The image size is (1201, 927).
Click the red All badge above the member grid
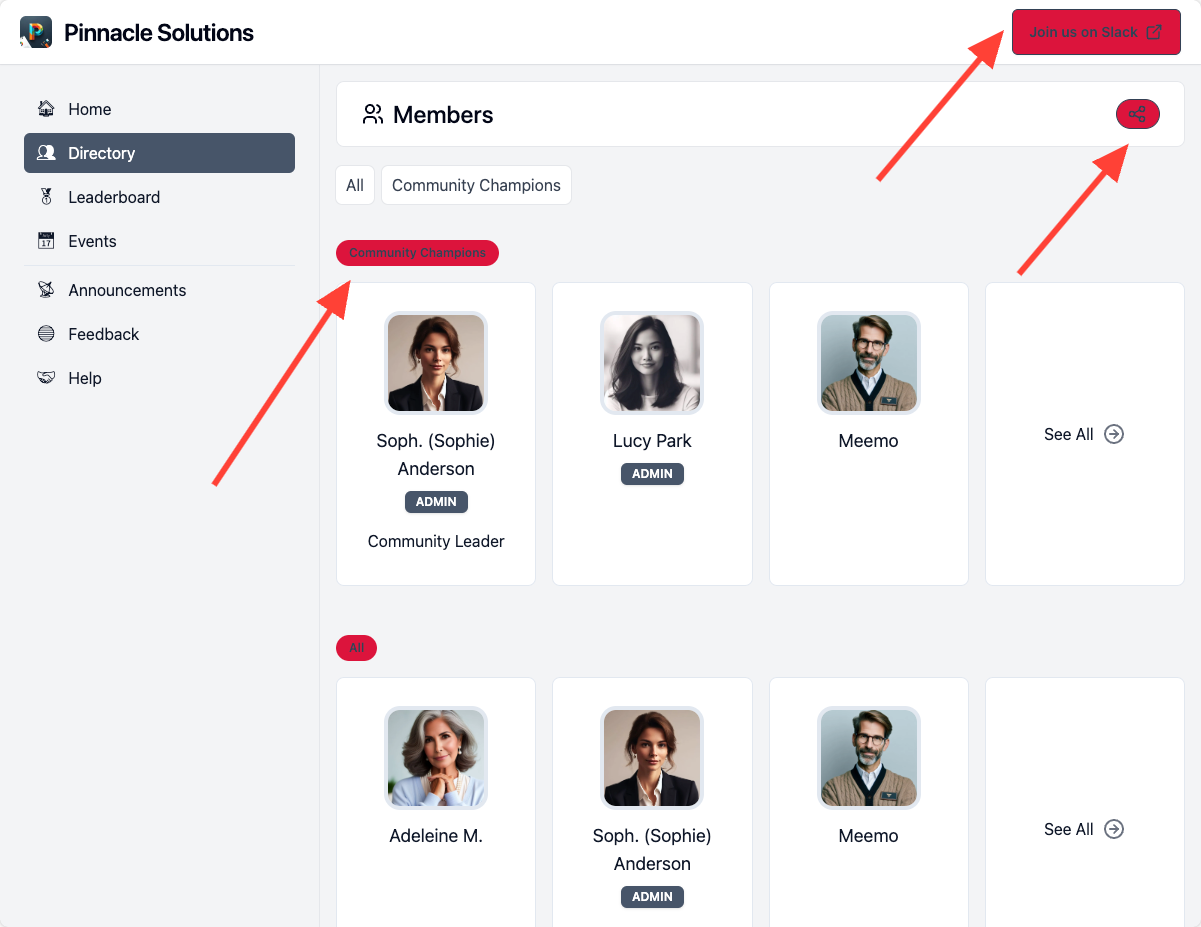(356, 648)
